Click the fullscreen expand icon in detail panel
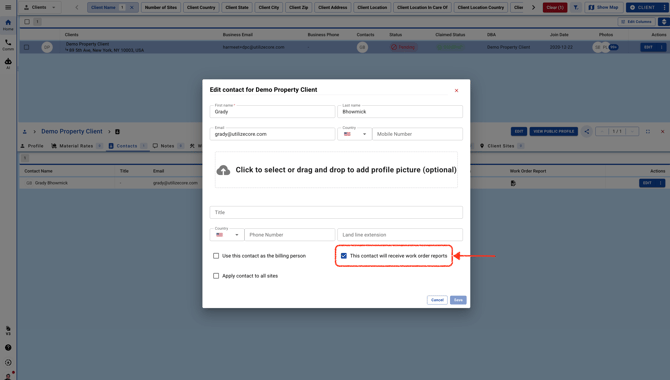 pos(648,132)
